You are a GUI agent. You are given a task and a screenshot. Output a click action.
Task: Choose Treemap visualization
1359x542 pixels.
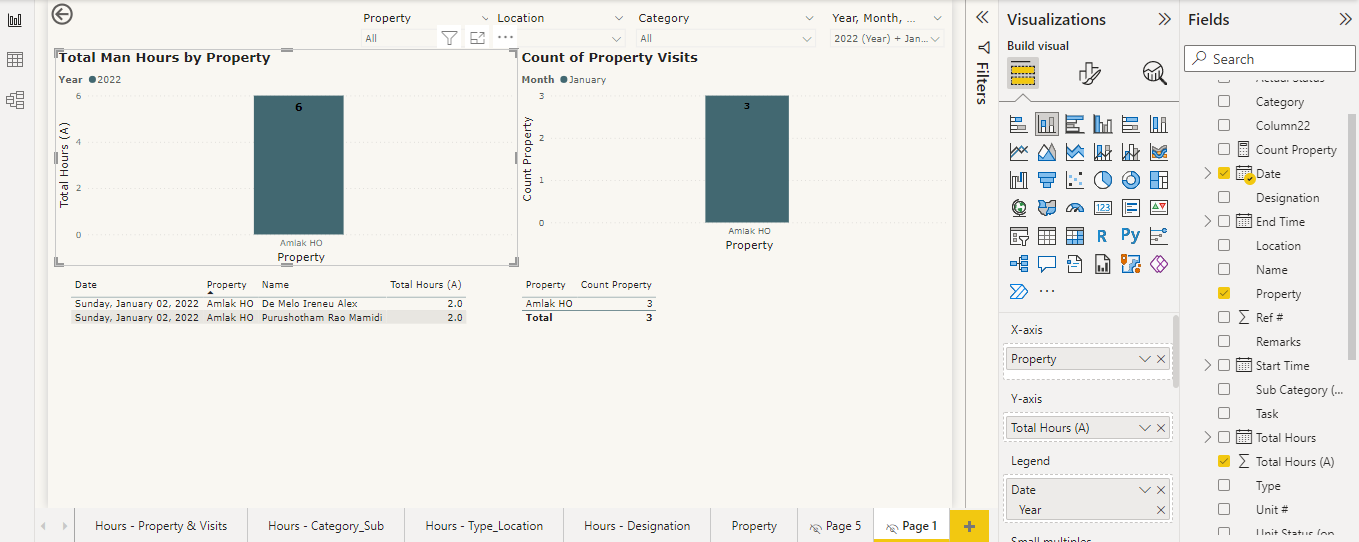[1159, 180]
